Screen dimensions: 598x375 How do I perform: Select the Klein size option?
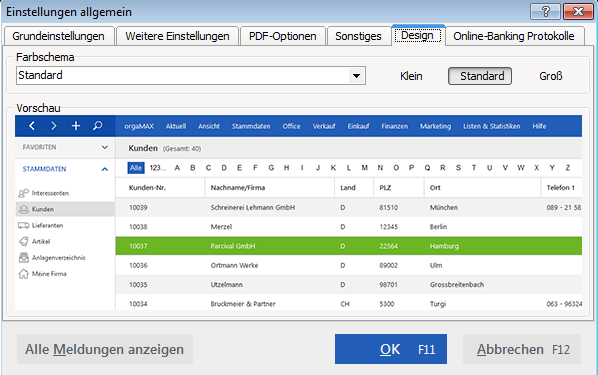click(x=411, y=76)
